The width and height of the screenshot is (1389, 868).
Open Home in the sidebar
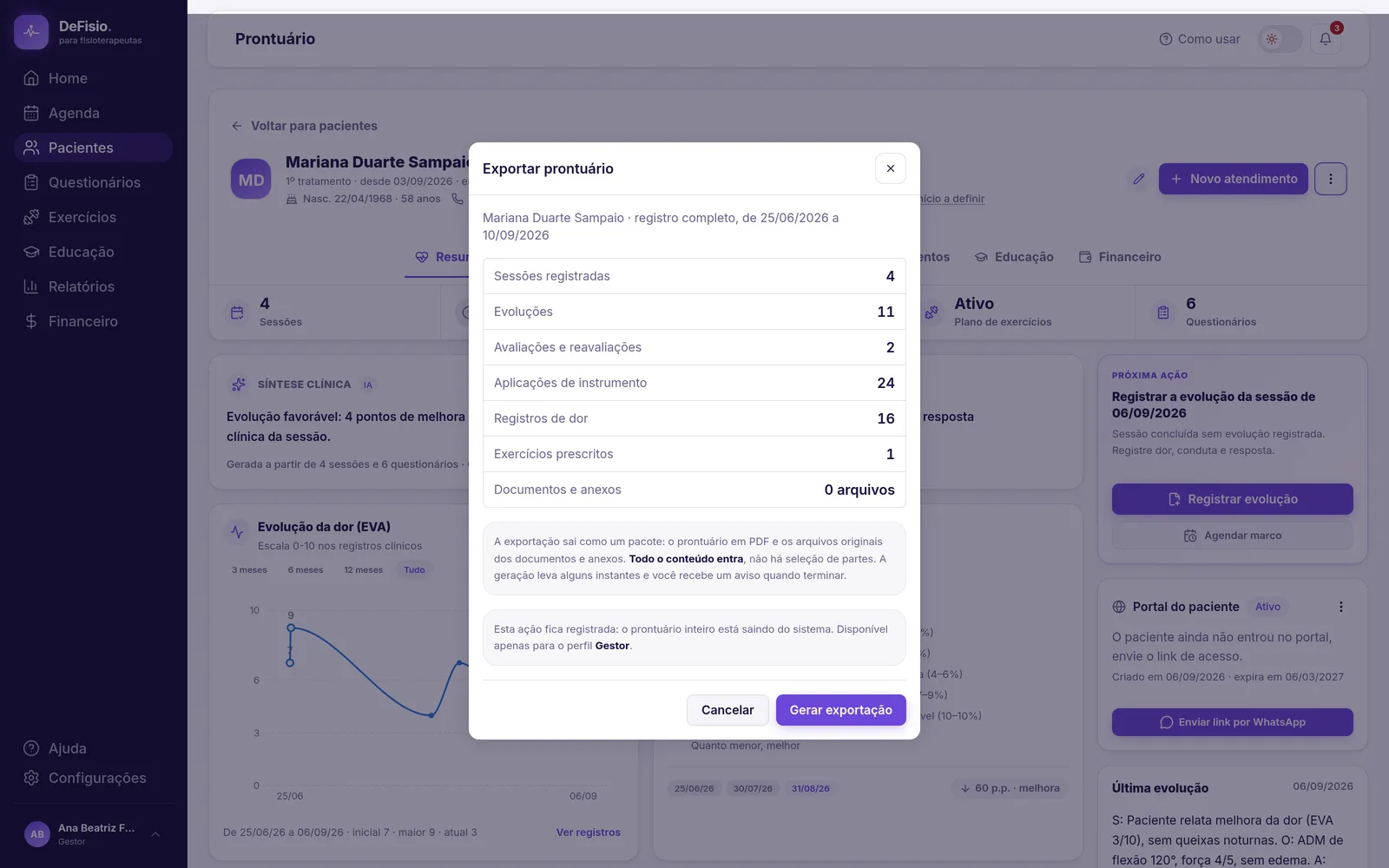point(93,78)
